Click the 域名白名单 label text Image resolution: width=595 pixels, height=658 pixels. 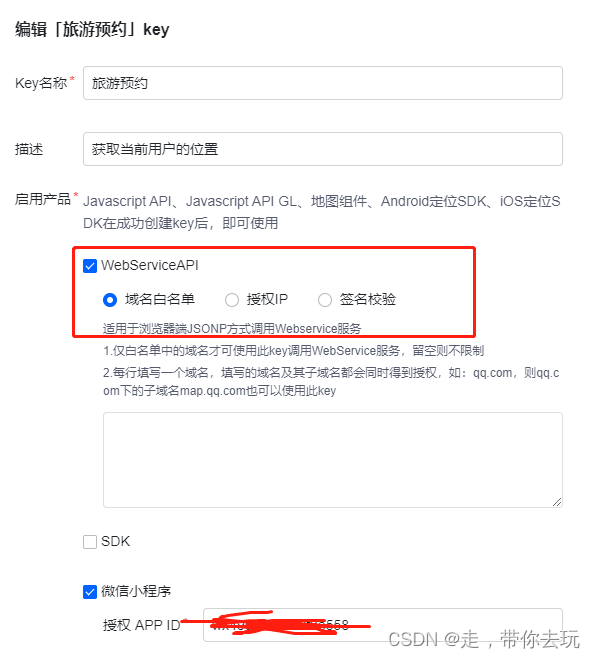[159, 299]
